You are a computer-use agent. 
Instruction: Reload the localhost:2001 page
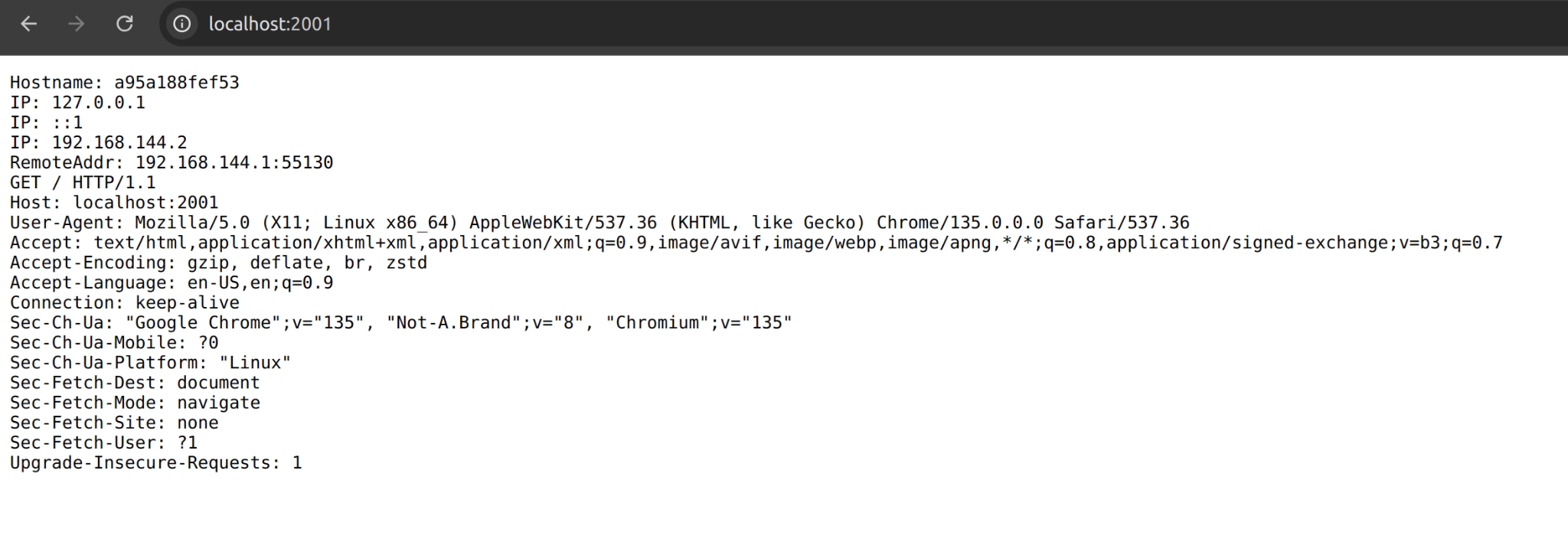(124, 24)
